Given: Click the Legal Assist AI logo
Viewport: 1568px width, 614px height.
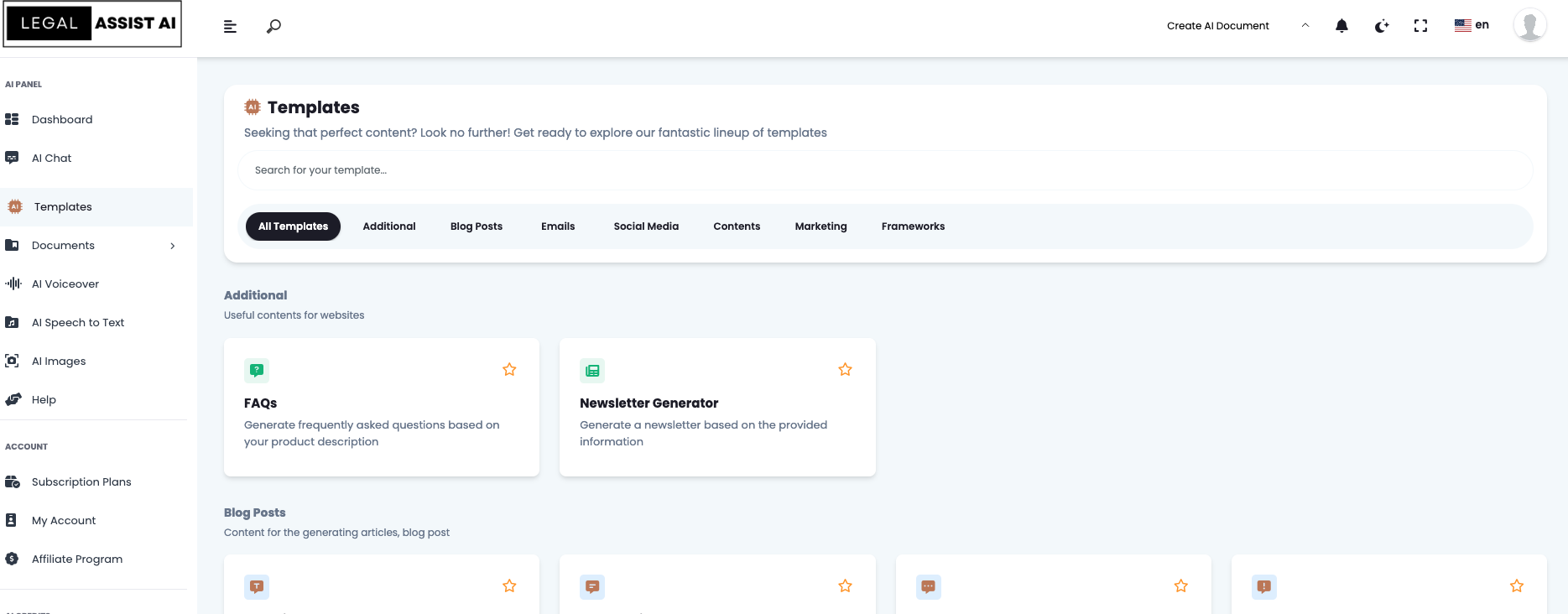Looking at the screenshot, I should (x=92, y=23).
